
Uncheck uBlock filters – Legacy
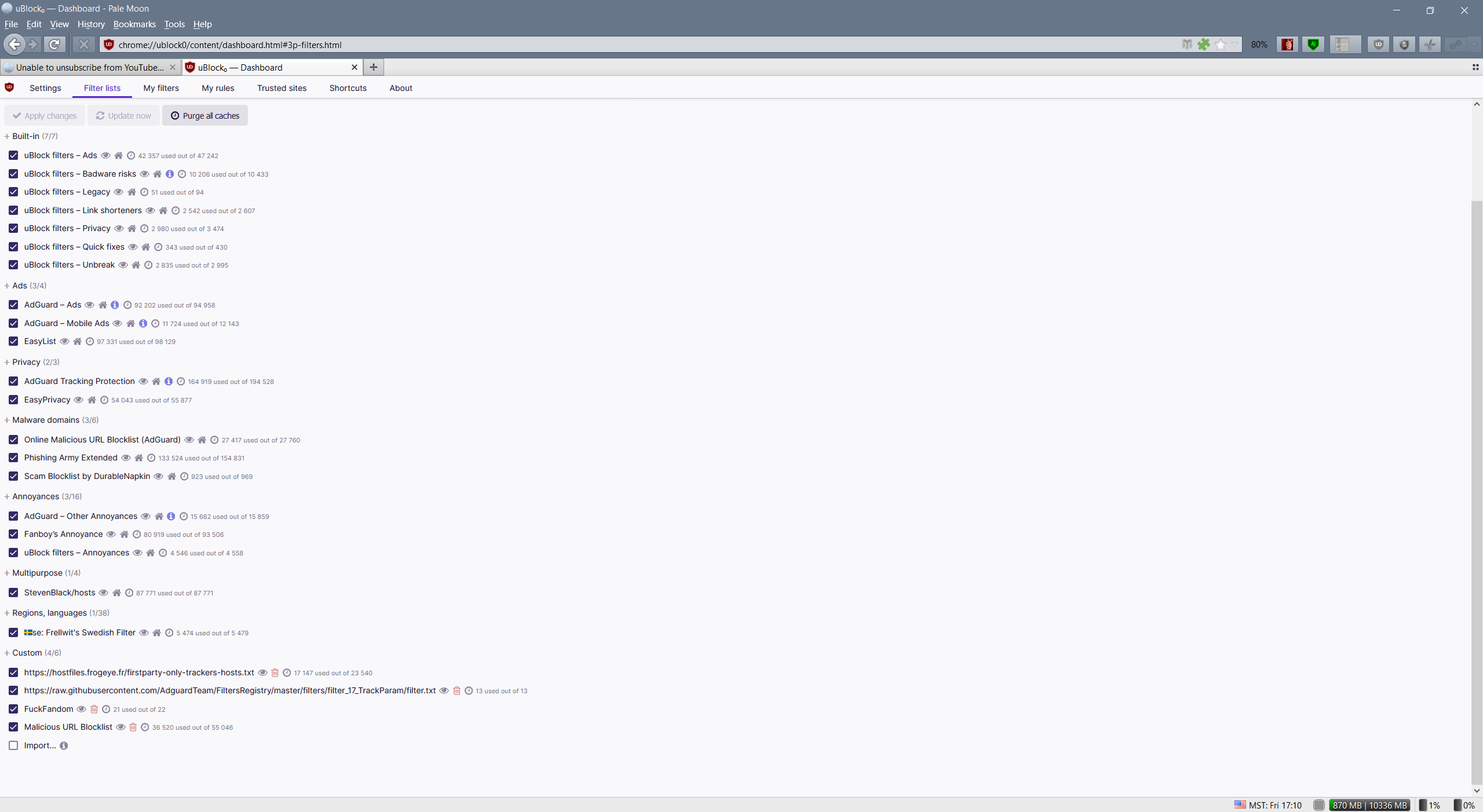click(x=13, y=192)
